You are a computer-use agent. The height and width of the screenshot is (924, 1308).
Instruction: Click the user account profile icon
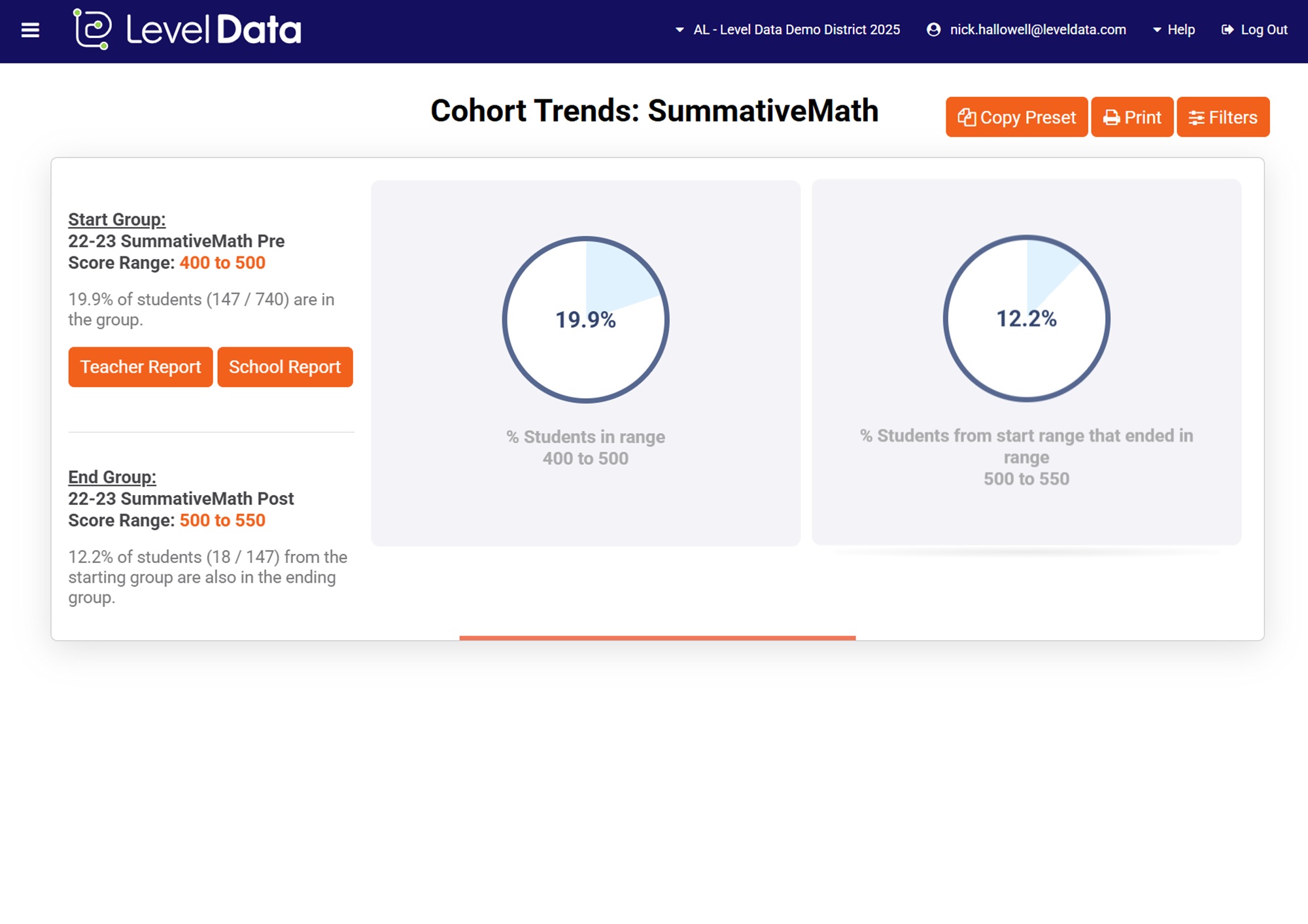[933, 29]
